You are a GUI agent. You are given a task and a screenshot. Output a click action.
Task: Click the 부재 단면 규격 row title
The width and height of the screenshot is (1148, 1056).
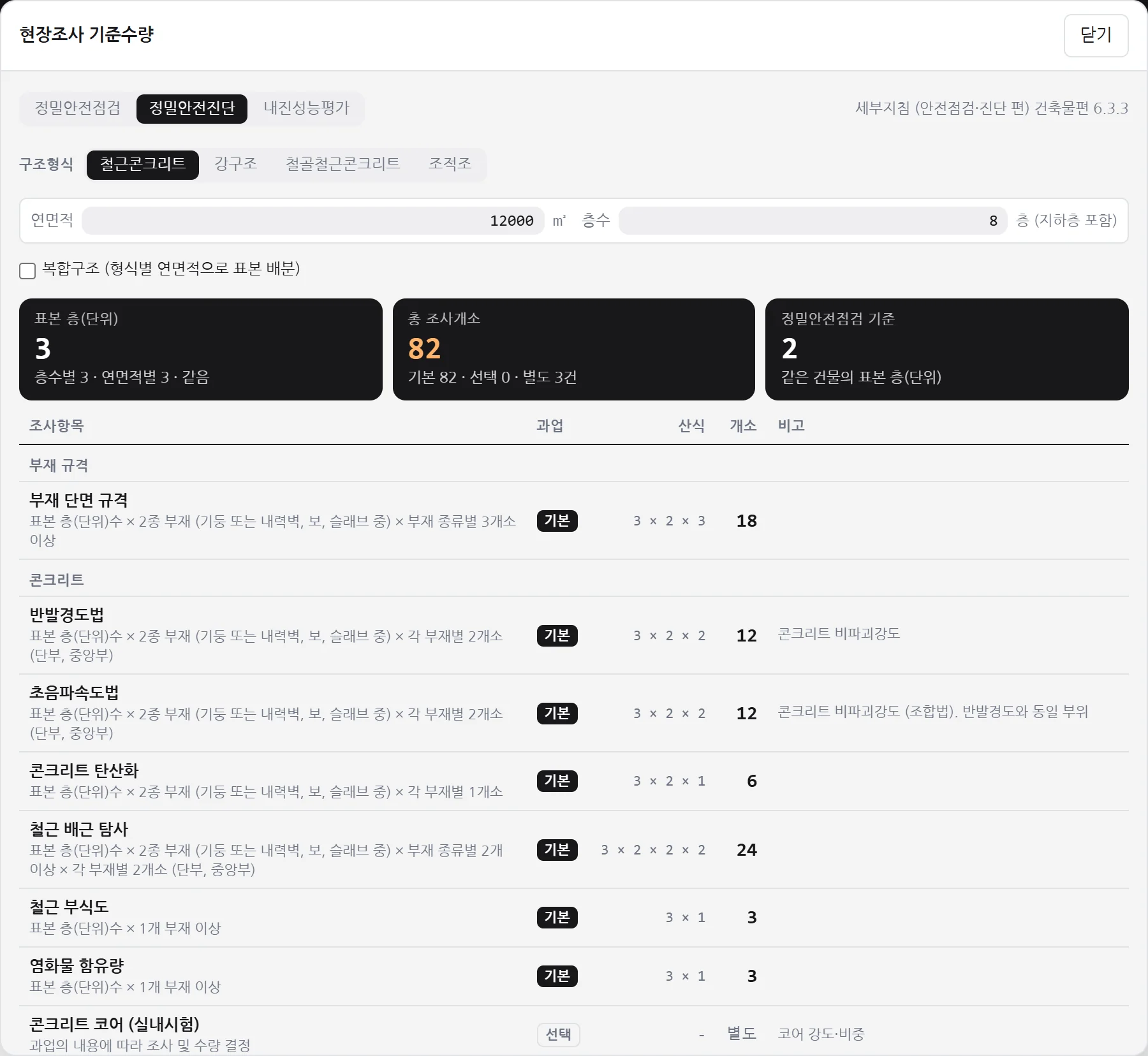[78, 500]
